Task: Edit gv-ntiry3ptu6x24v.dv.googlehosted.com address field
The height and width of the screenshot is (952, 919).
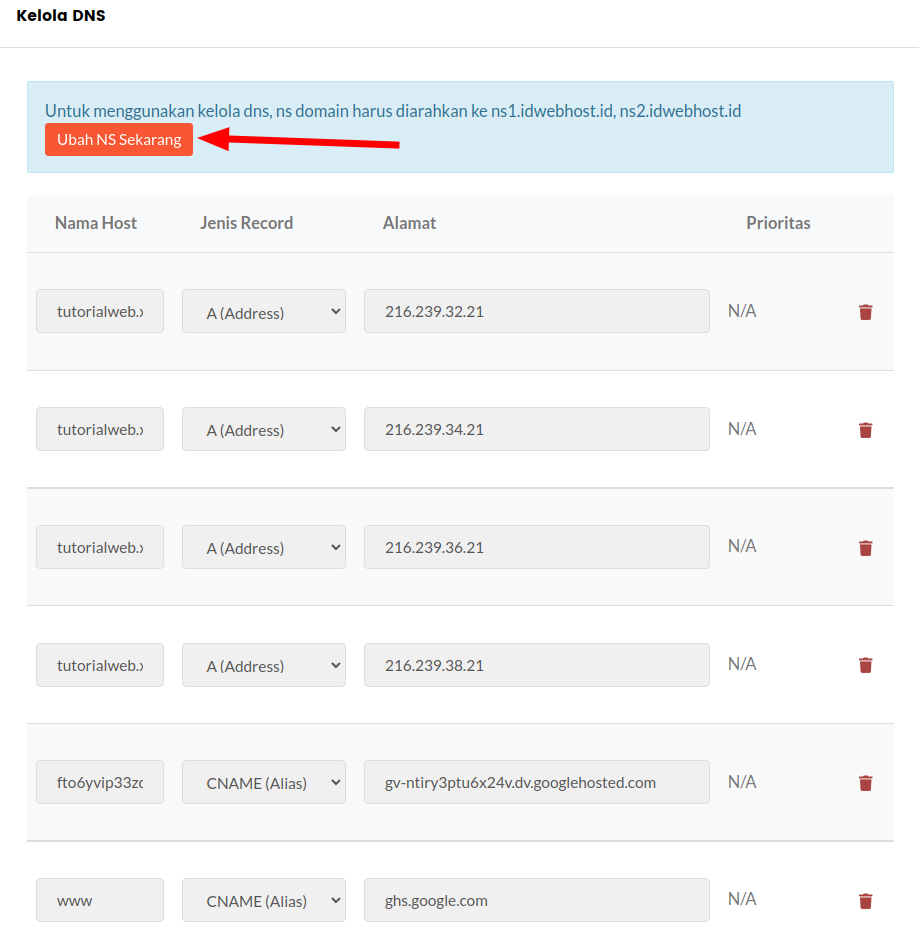Action: click(537, 782)
